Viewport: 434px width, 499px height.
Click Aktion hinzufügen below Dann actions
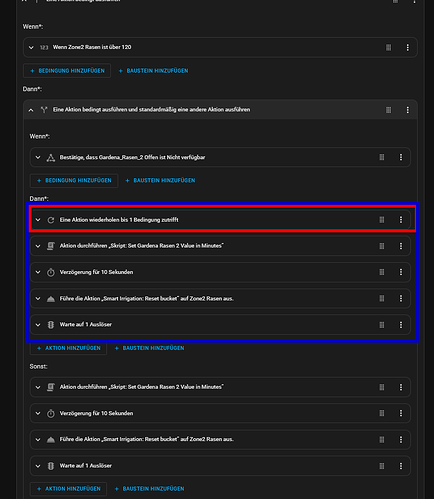pos(68,348)
